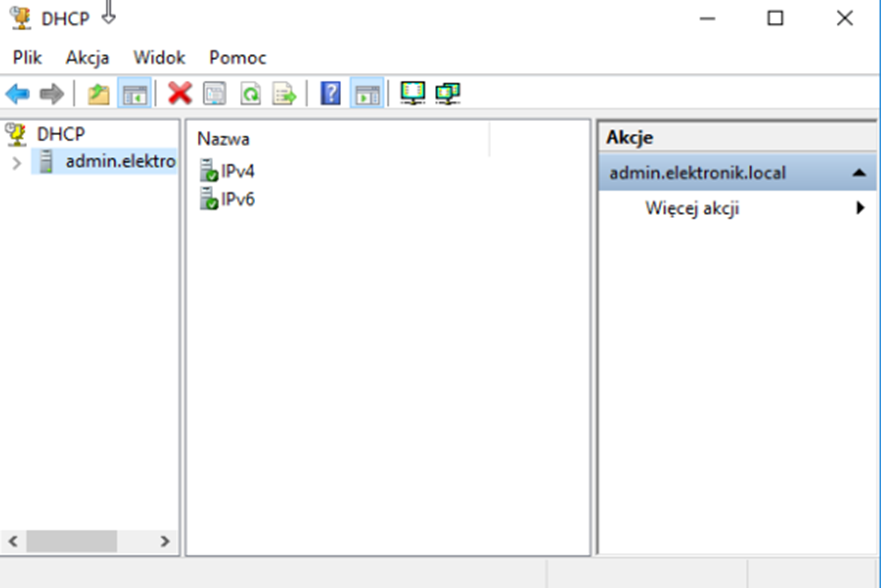Viewport: 881px width, 588px height.
Task: Expand the admin.elektro server tree node
Action: pyautogui.click(x=16, y=162)
